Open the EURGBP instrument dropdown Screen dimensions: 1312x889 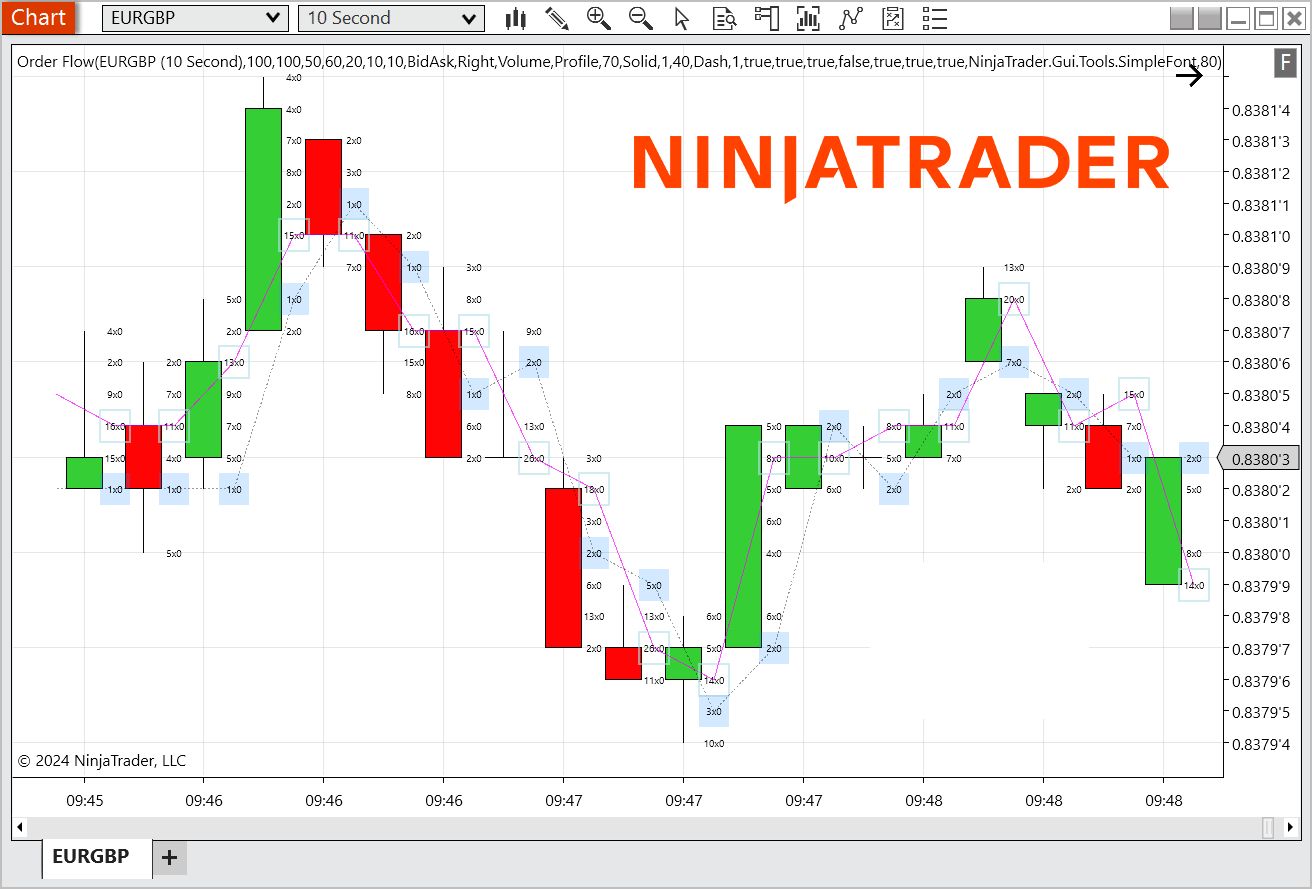[x=195, y=18]
